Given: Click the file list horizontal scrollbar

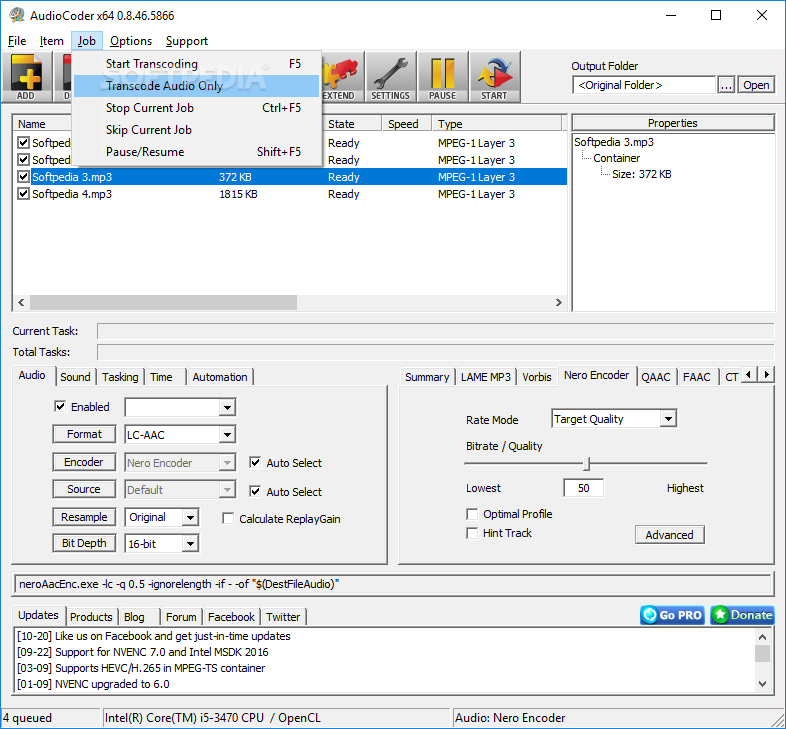Looking at the screenshot, I should tap(163, 302).
